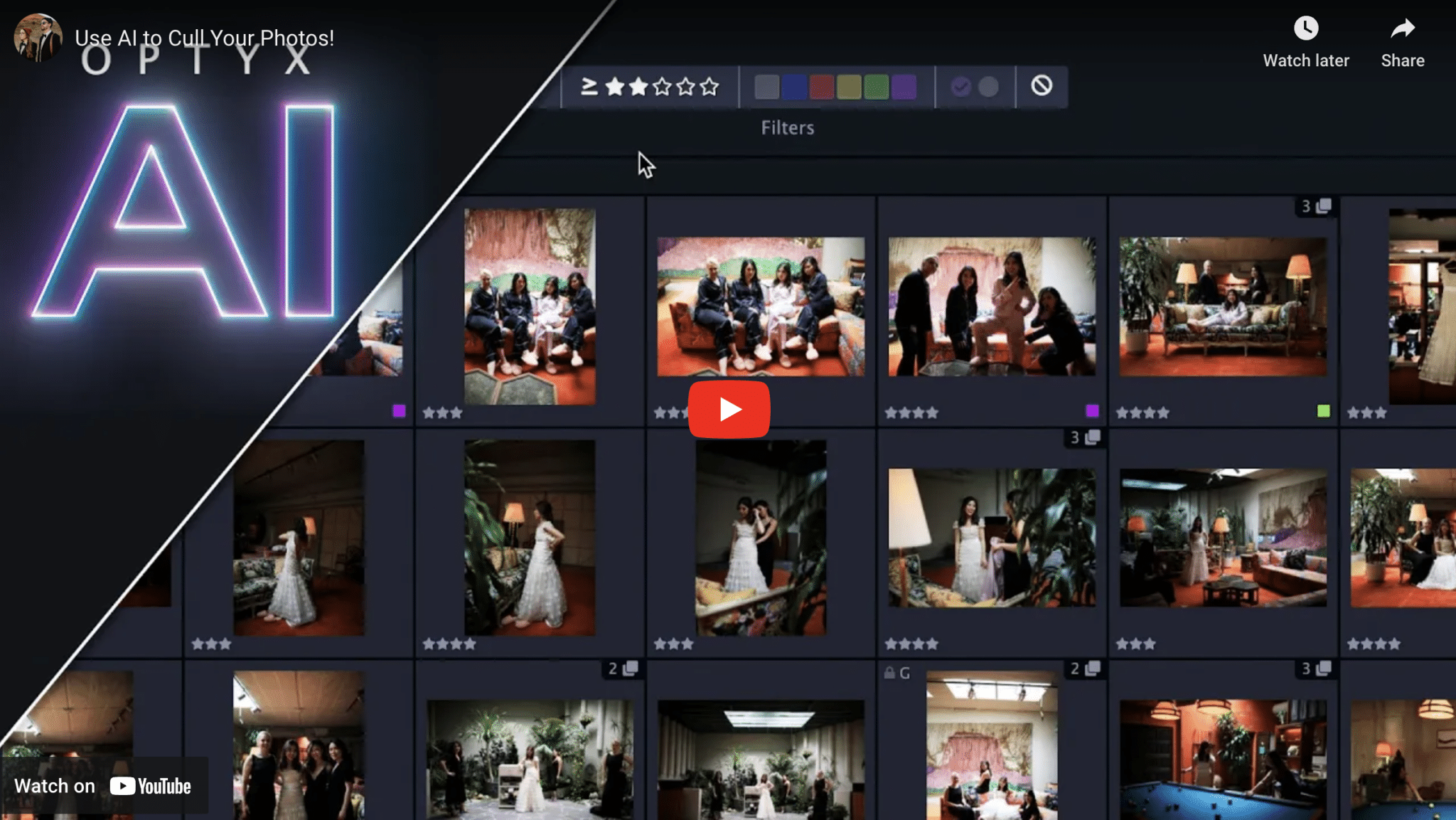Set star filter to three stars

pos(662,87)
